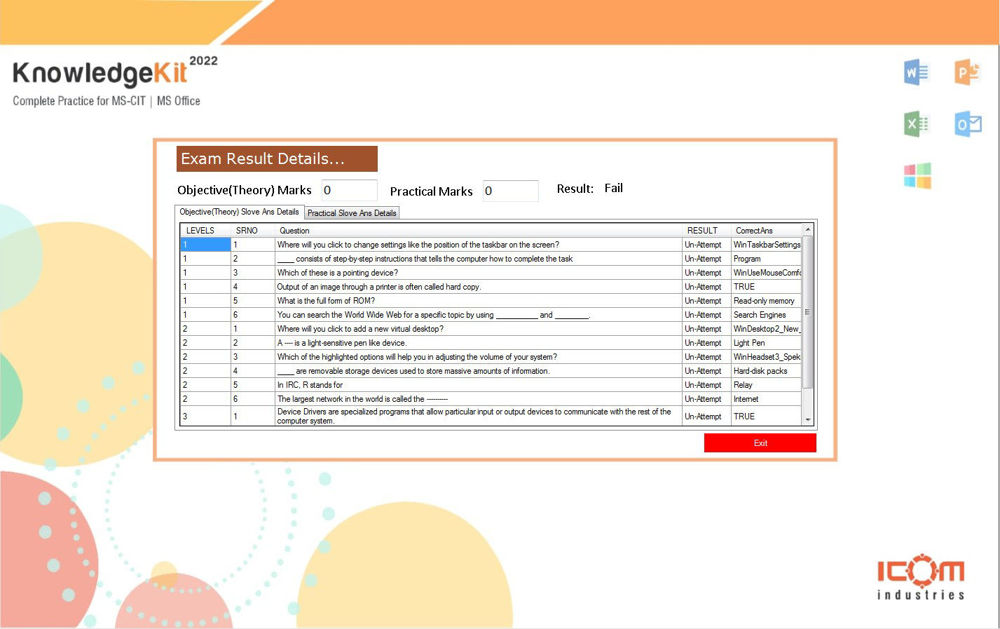Screen dimensions: 1000x629
Task: Open the Windows logo icon
Action: pos(917,175)
